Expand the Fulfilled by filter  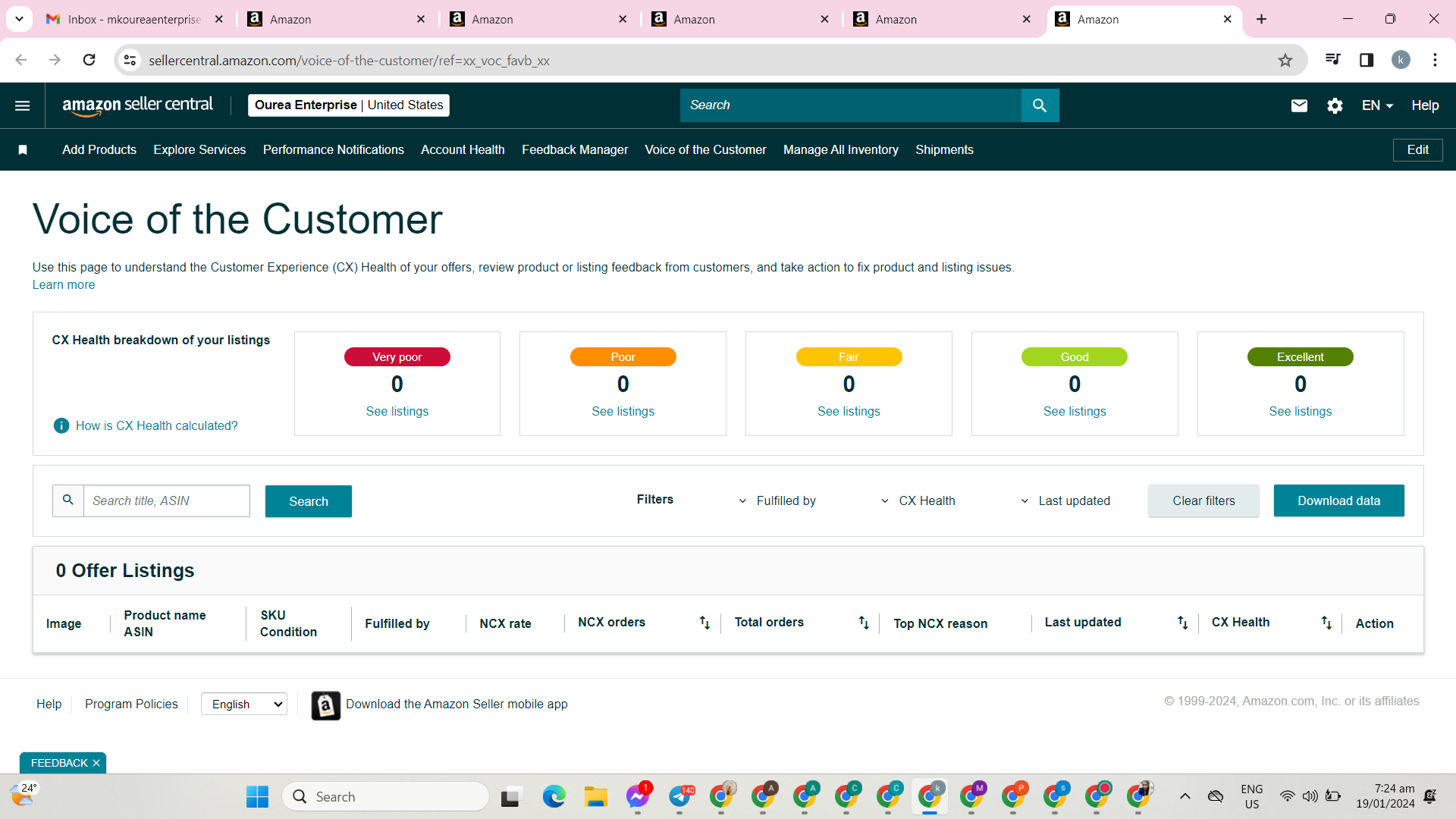pyautogui.click(x=777, y=501)
